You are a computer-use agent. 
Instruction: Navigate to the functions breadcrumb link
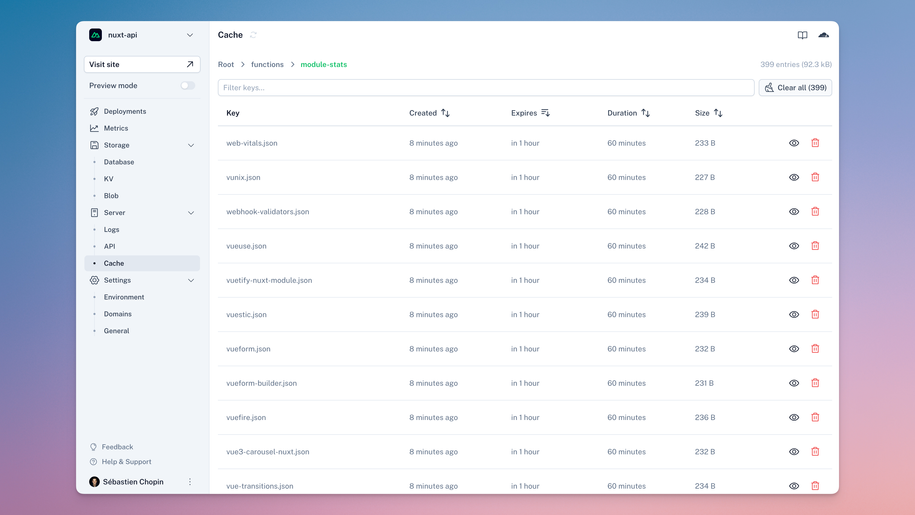pos(267,64)
